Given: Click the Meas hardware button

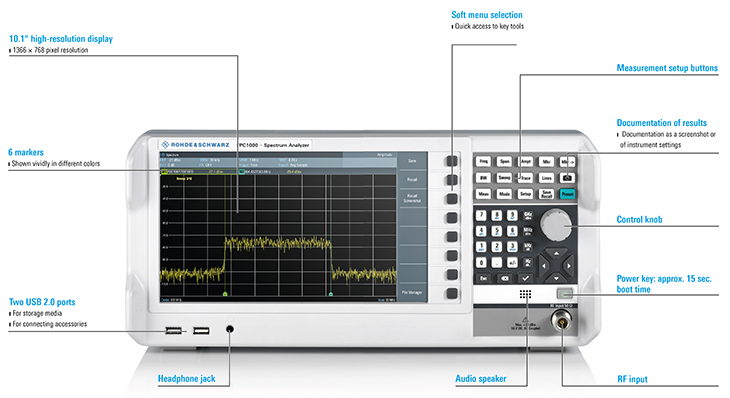Looking at the screenshot, I should (x=483, y=194).
